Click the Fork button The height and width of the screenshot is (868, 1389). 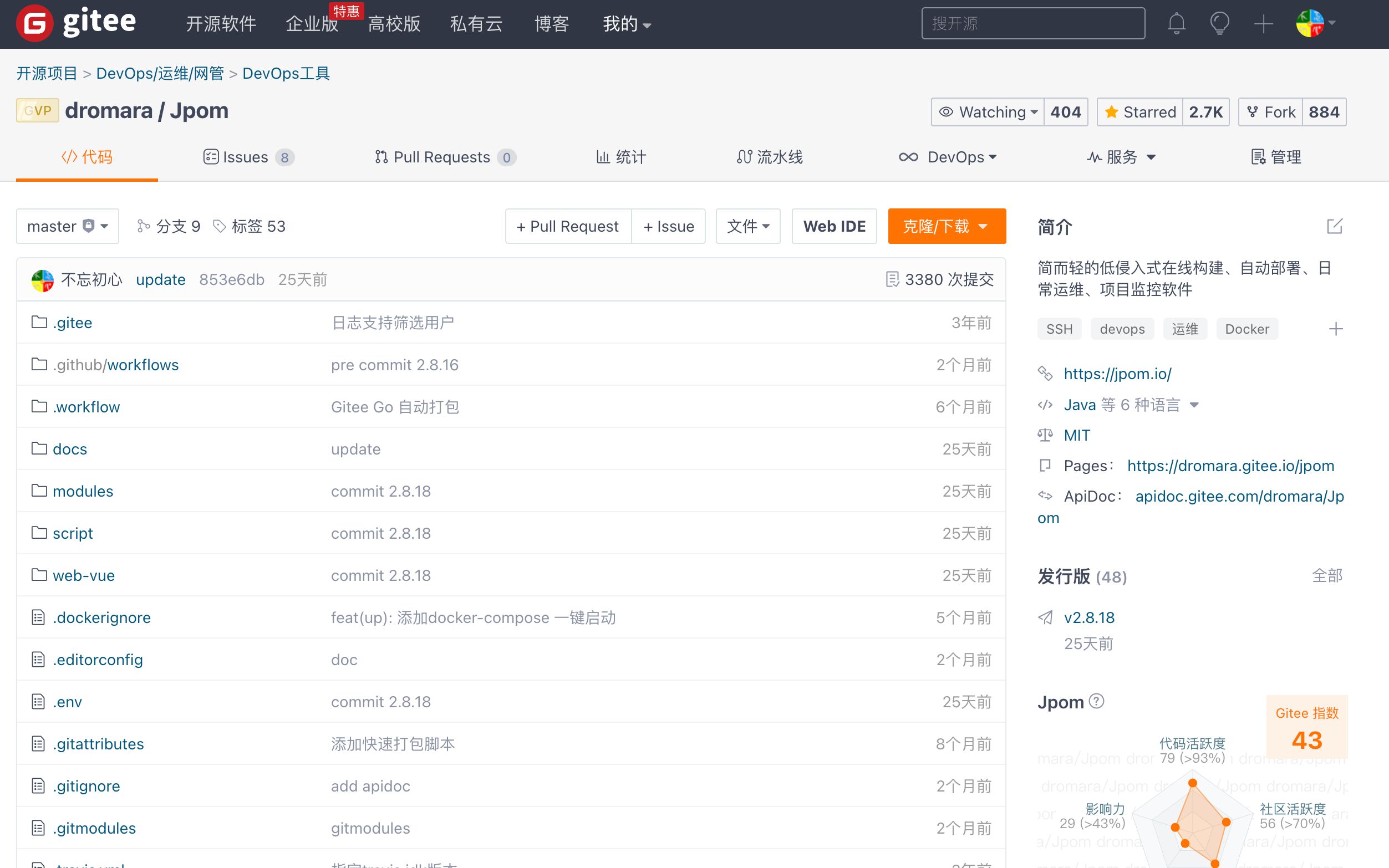[1270, 112]
